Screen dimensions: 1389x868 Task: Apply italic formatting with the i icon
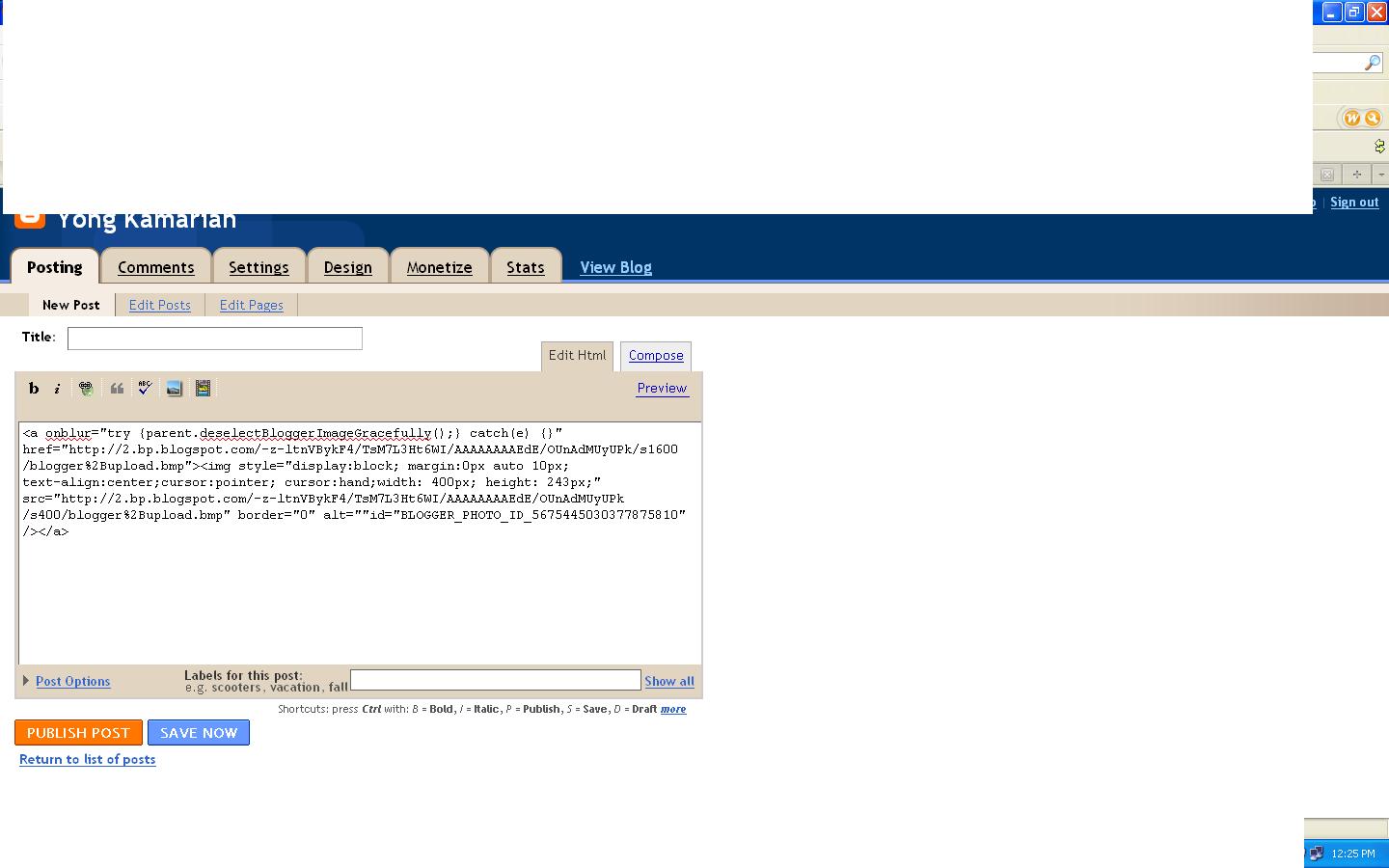tap(58, 389)
